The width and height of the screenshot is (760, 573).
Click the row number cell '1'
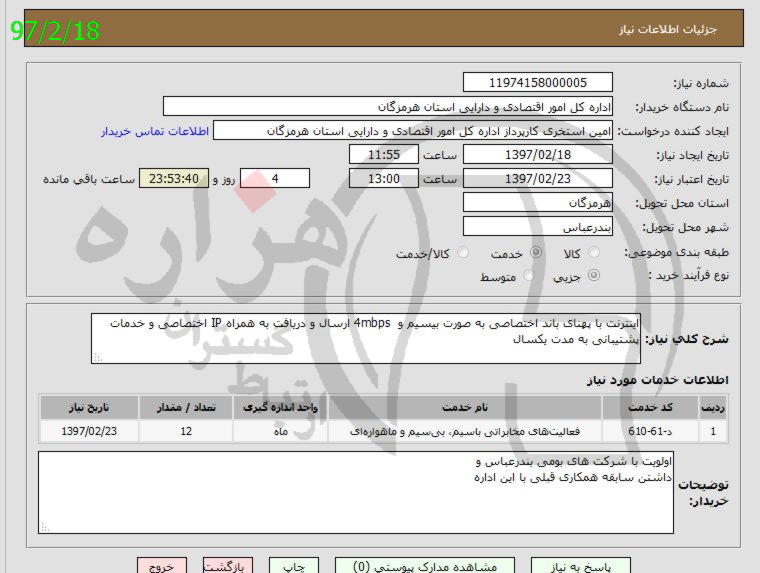[x=712, y=431]
